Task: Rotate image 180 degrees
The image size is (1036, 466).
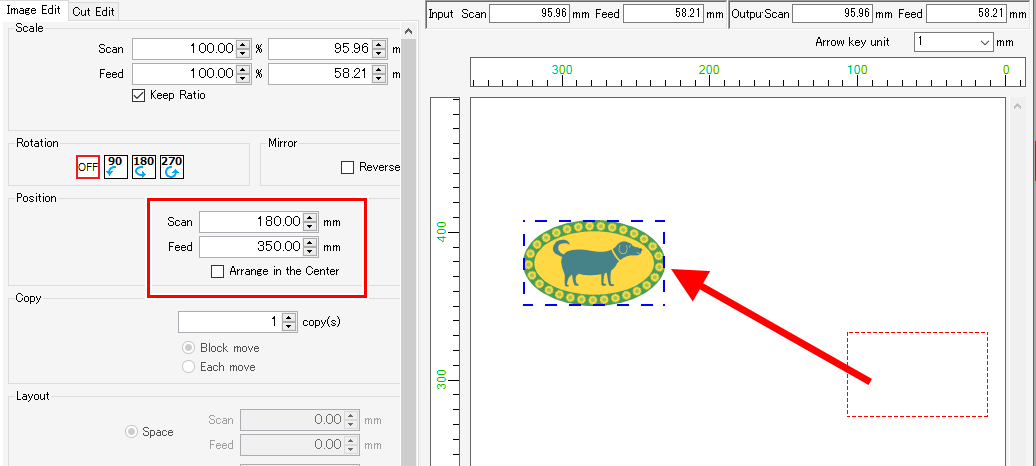Action: 143,167
